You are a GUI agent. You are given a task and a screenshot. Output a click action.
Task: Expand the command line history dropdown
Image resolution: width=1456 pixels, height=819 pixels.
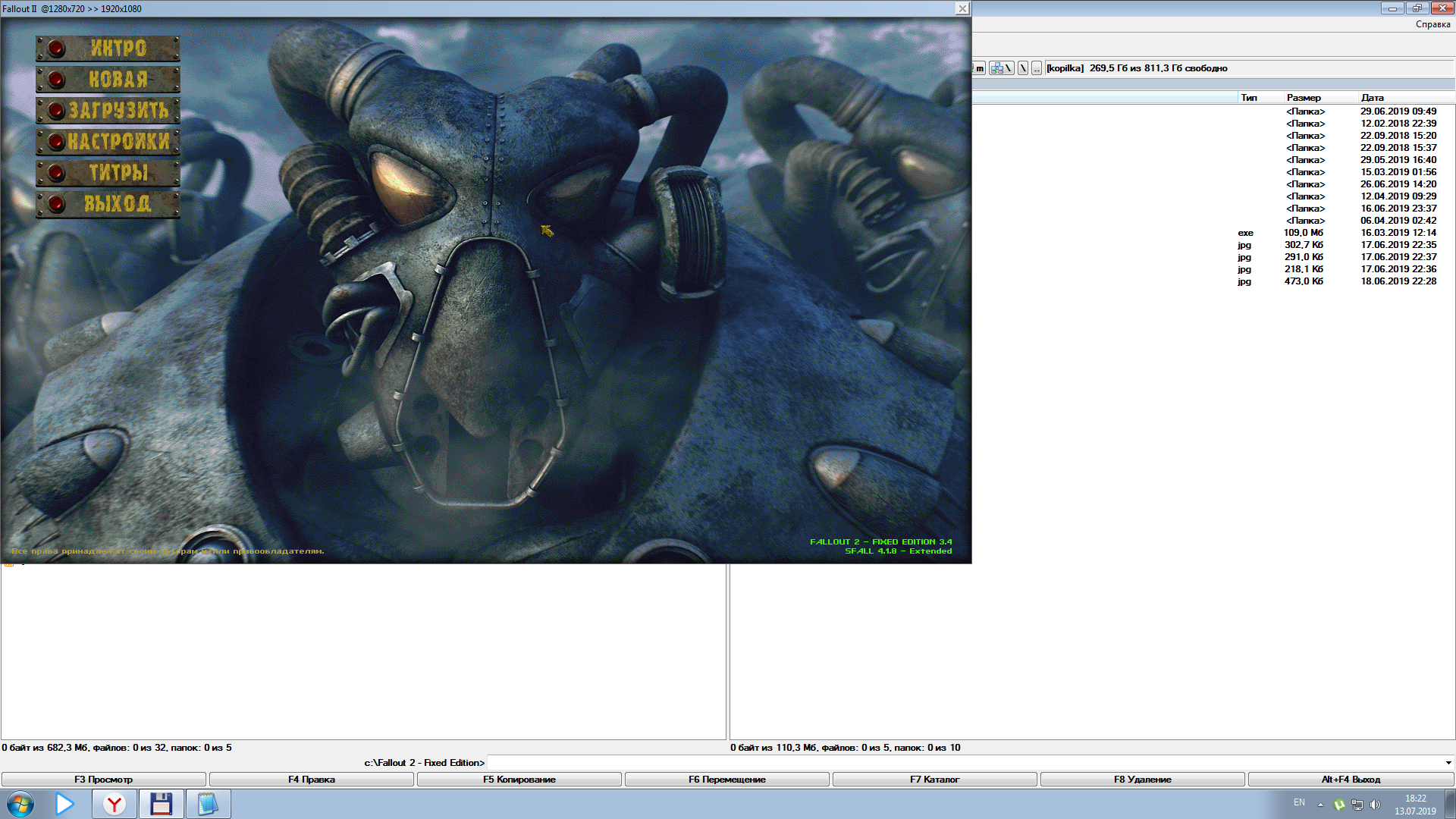pyautogui.click(x=1448, y=763)
